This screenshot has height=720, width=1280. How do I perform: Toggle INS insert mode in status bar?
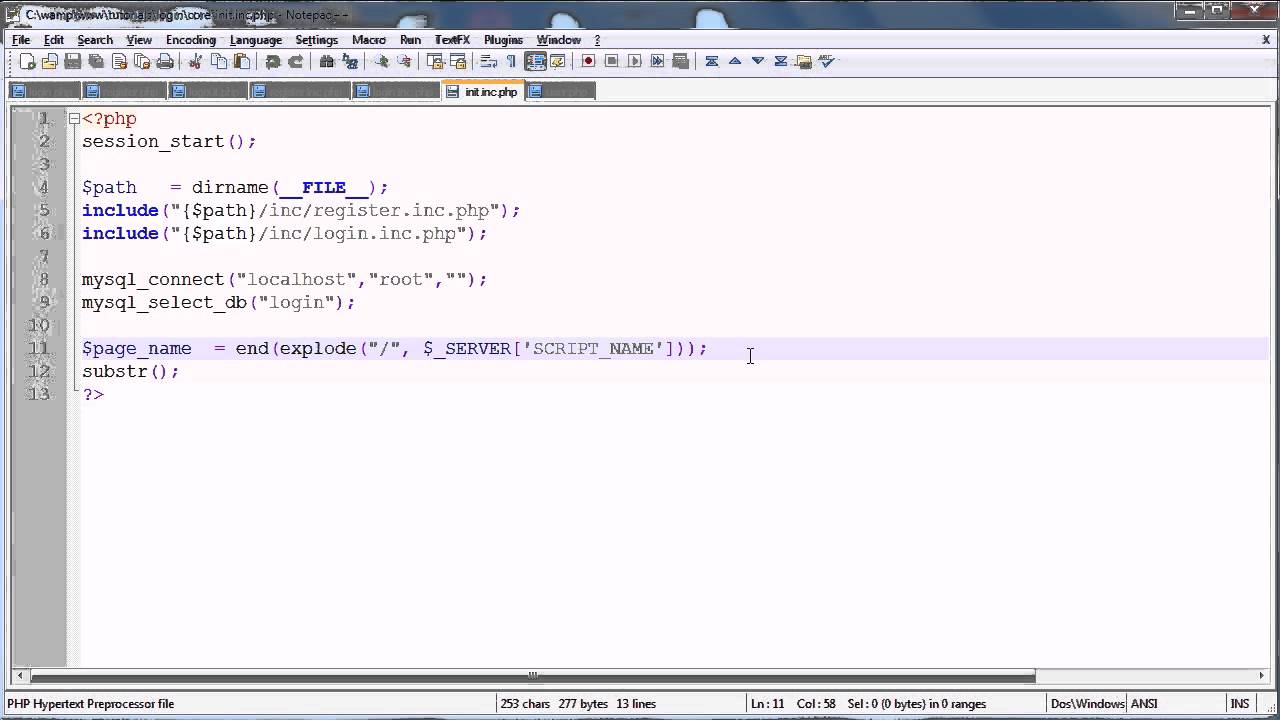[x=1240, y=704]
